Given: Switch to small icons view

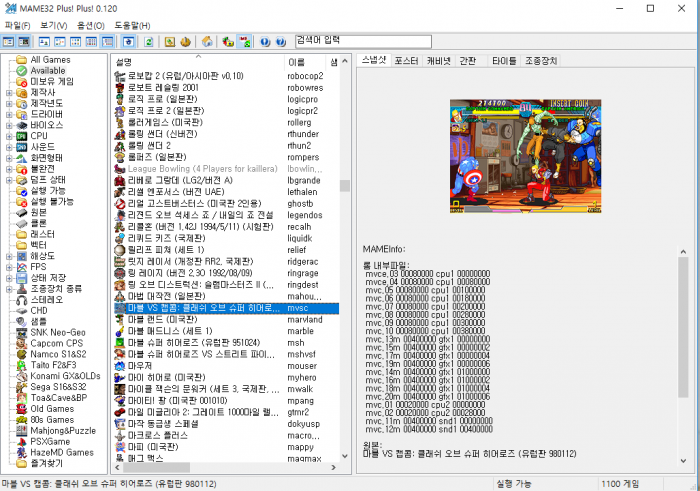Looking at the screenshot, I should (59, 42).
